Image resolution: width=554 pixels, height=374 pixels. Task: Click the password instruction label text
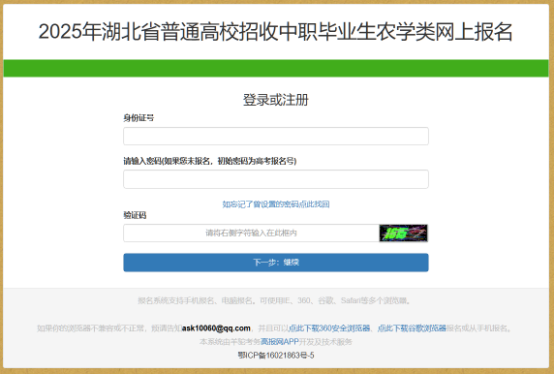point(210,161)
